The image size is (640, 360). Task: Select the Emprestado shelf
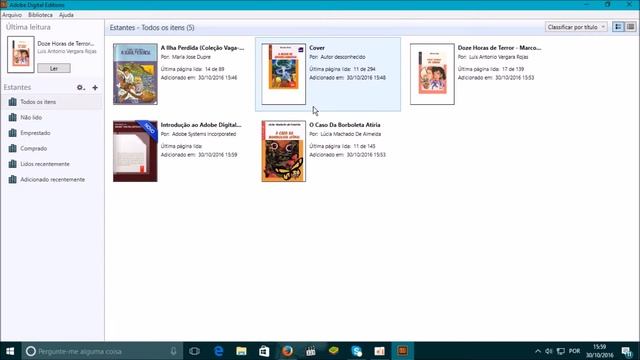(x=52, y=133)
